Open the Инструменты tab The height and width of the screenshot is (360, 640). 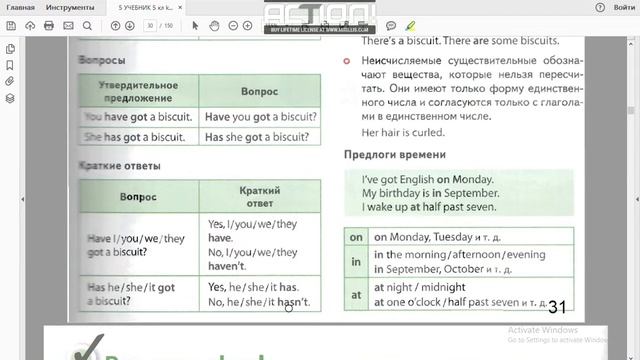(70, 7)
